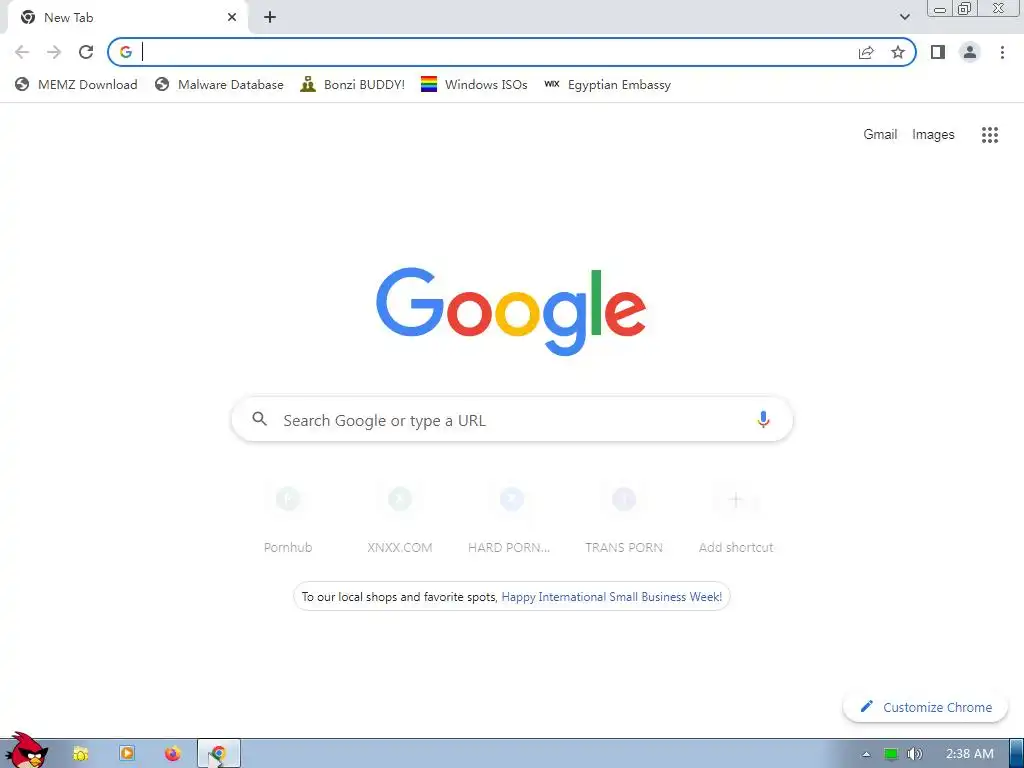This screenshot has height=768, width=1024.
Task: Open the file explorer taskbar icon
Action: (x=81, y=754)
